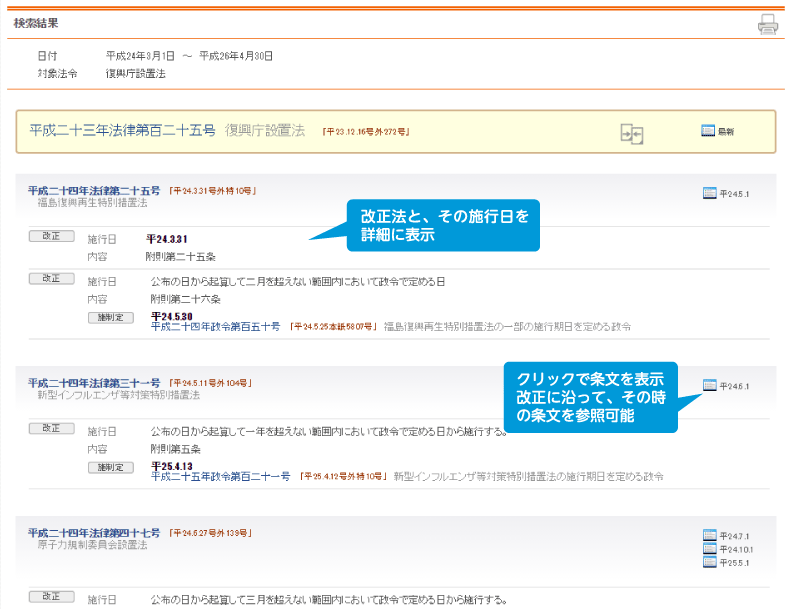Select gazette reference 平24.3.31号外特10号
The image size is (790, 609).
click(x=213, y=191)
